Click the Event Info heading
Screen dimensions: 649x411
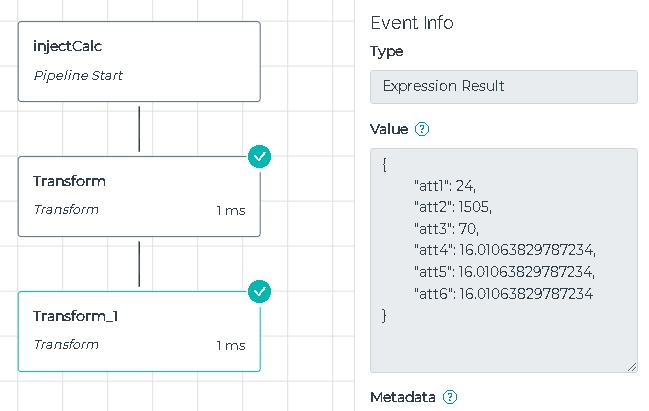coord(412,23)
